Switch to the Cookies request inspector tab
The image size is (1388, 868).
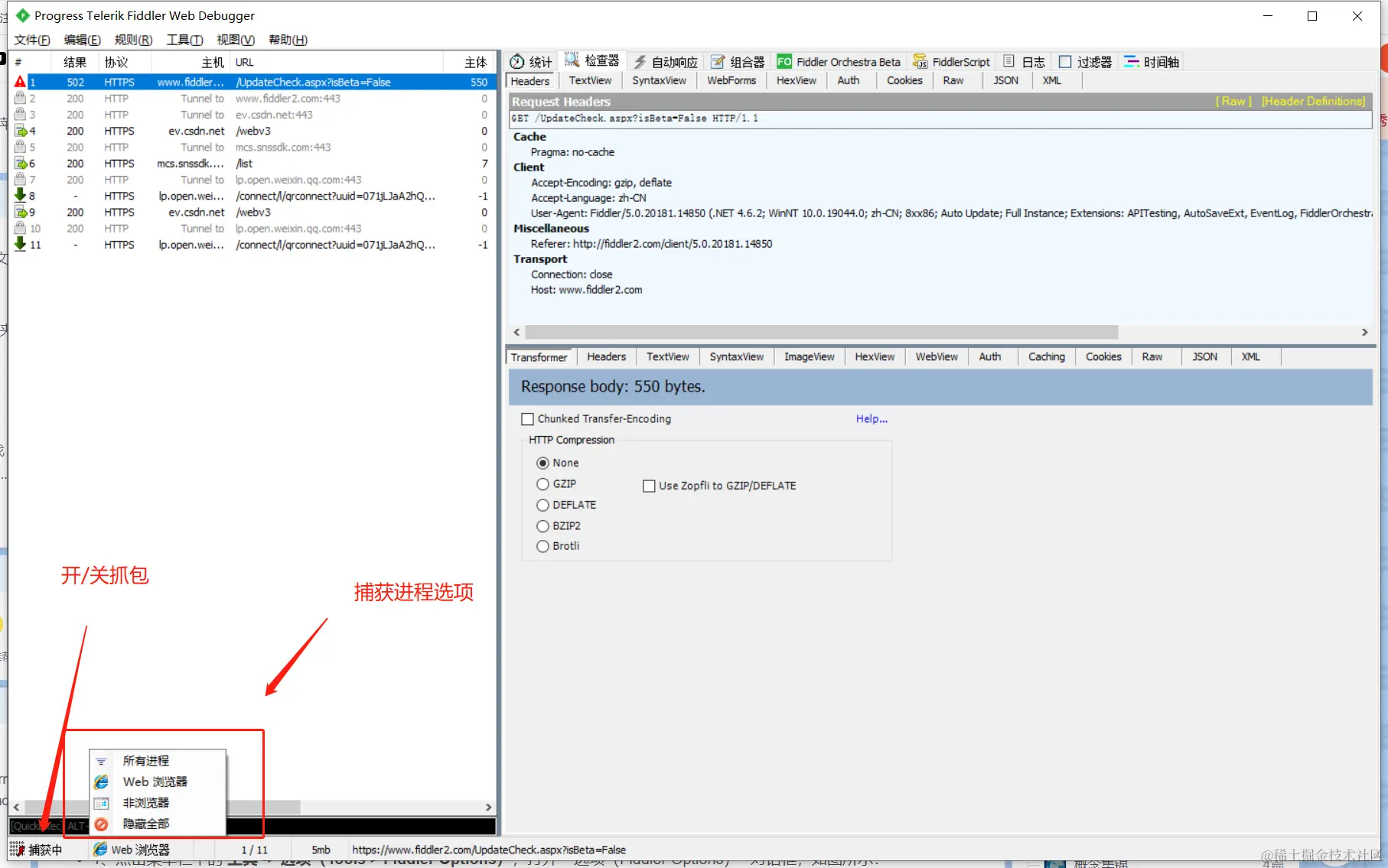[x=904, y=80]
